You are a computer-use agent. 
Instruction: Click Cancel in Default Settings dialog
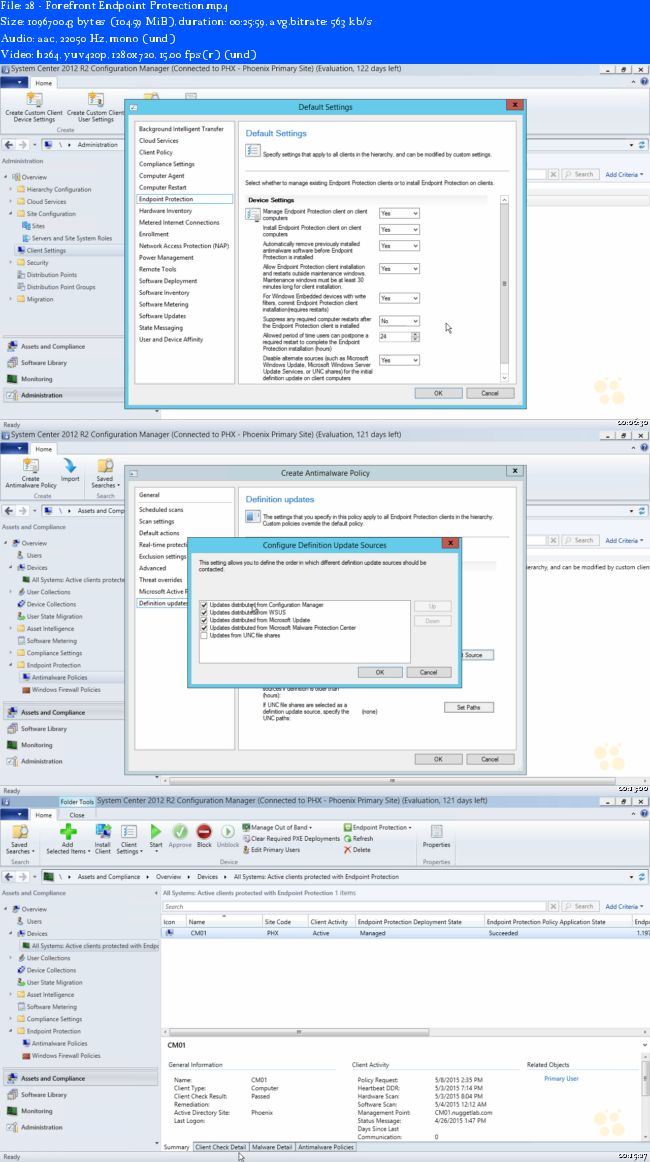[489, 393]
